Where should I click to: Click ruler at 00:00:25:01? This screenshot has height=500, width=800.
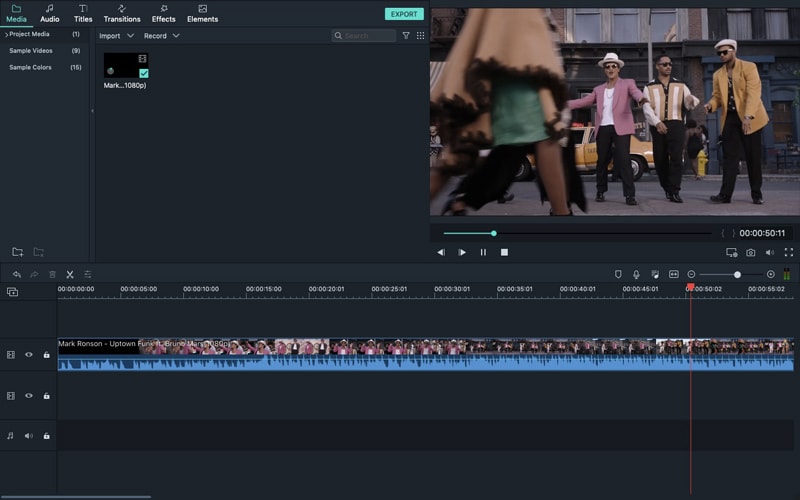coord(389,289)
